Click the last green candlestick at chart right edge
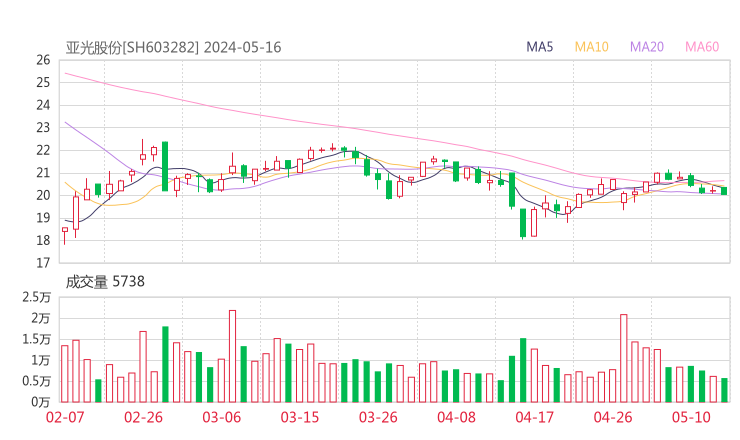This screenshot has width=740, height=440. [724, 191]
